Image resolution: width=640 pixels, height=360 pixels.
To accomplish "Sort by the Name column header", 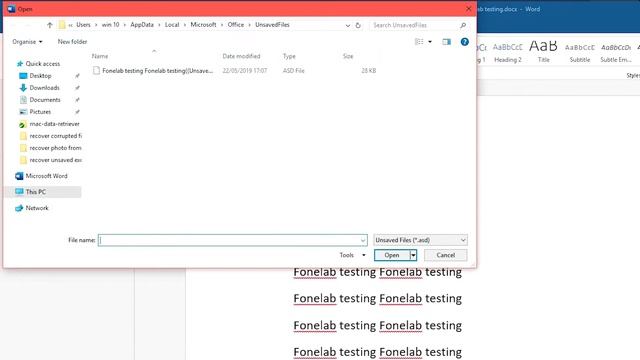I will click(x=100, y=56).
